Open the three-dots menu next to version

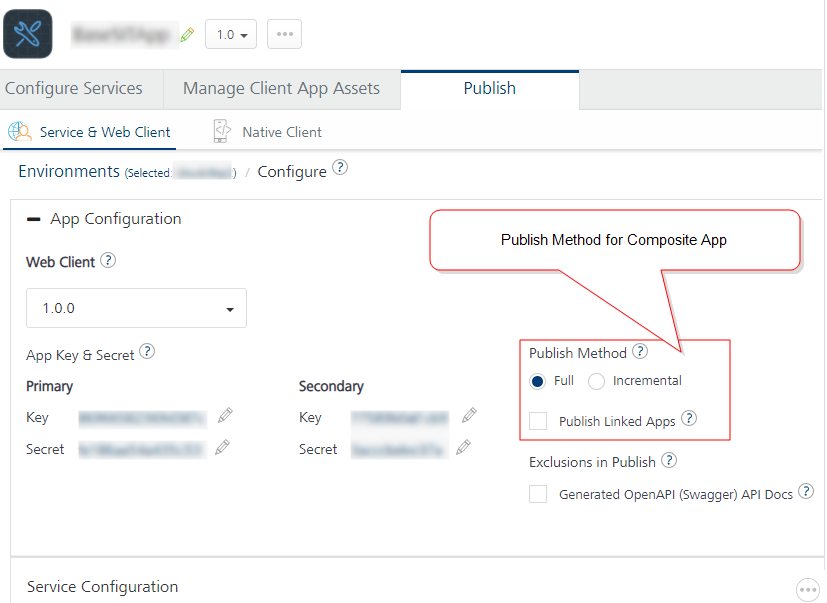click(x=285, y=34)
